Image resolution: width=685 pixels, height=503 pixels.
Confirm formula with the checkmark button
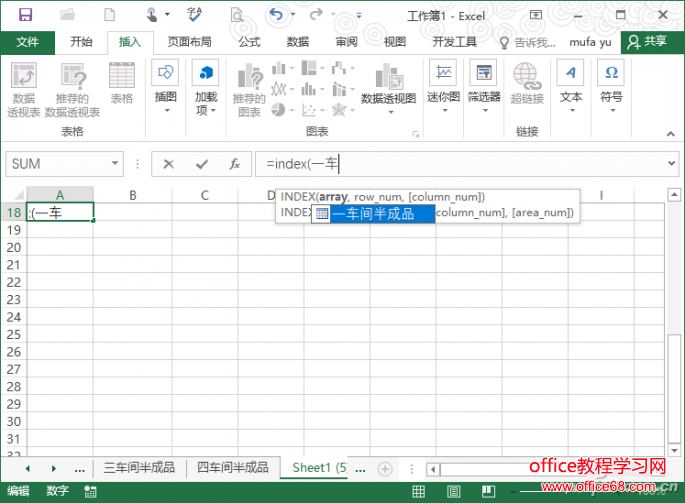(202, 164)
